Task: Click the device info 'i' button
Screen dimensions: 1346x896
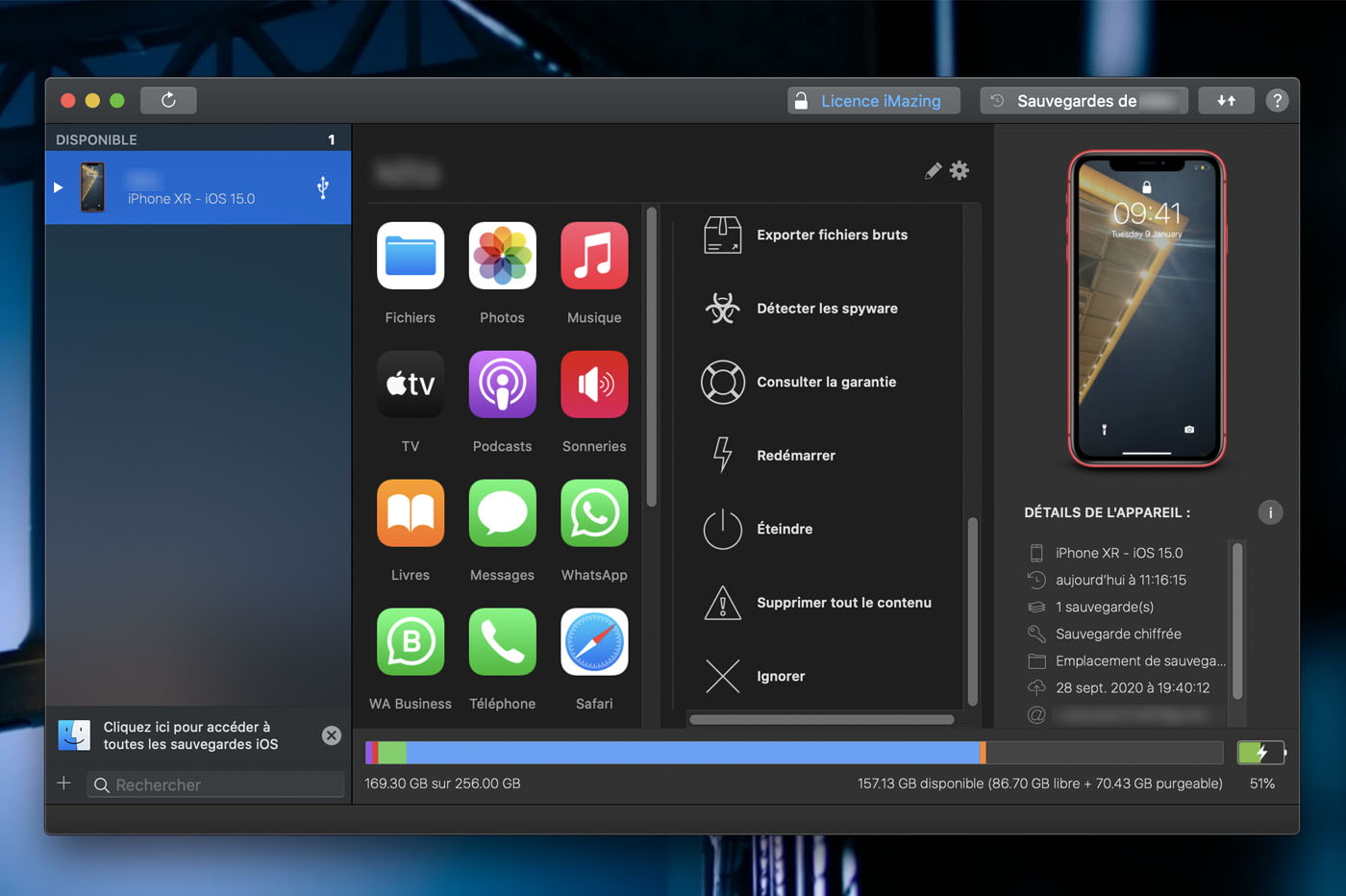Action: point(1270,512)
